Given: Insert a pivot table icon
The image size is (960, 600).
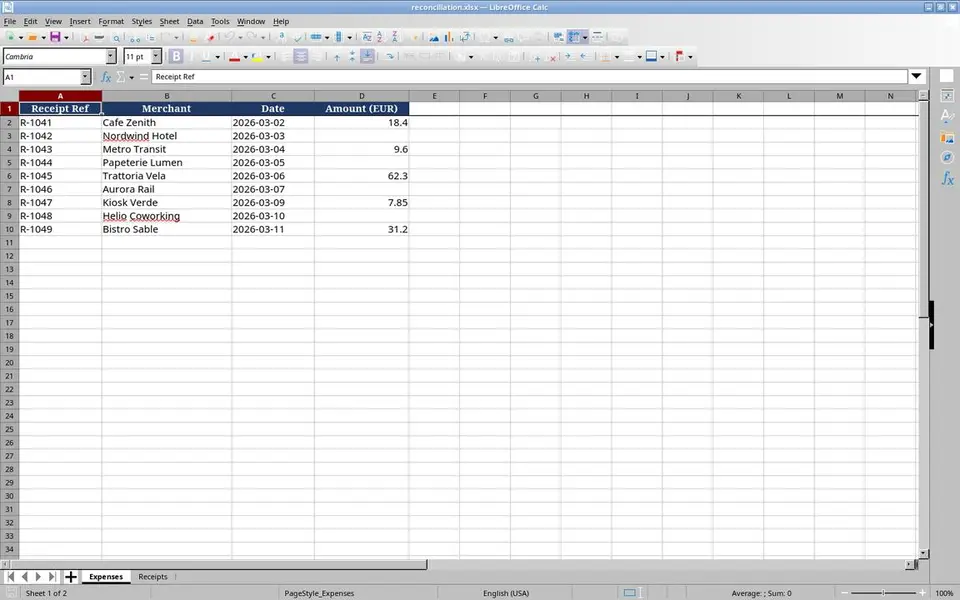Looking at the screenshot, I should pos(465,37).
